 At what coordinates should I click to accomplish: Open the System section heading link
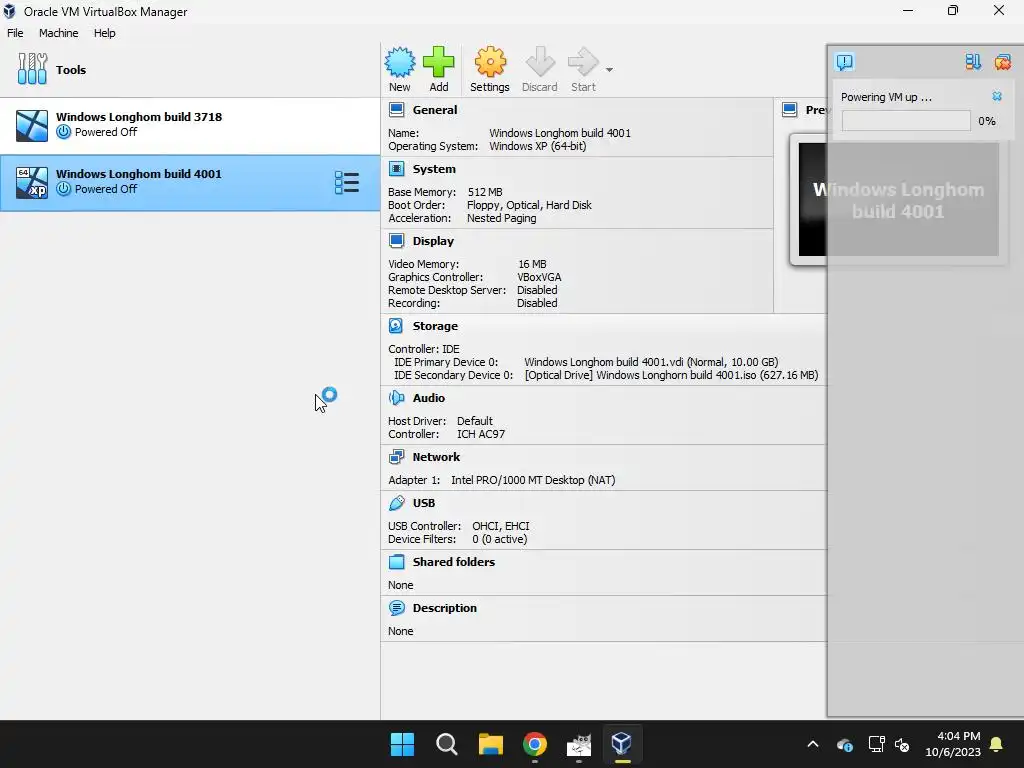434,169
